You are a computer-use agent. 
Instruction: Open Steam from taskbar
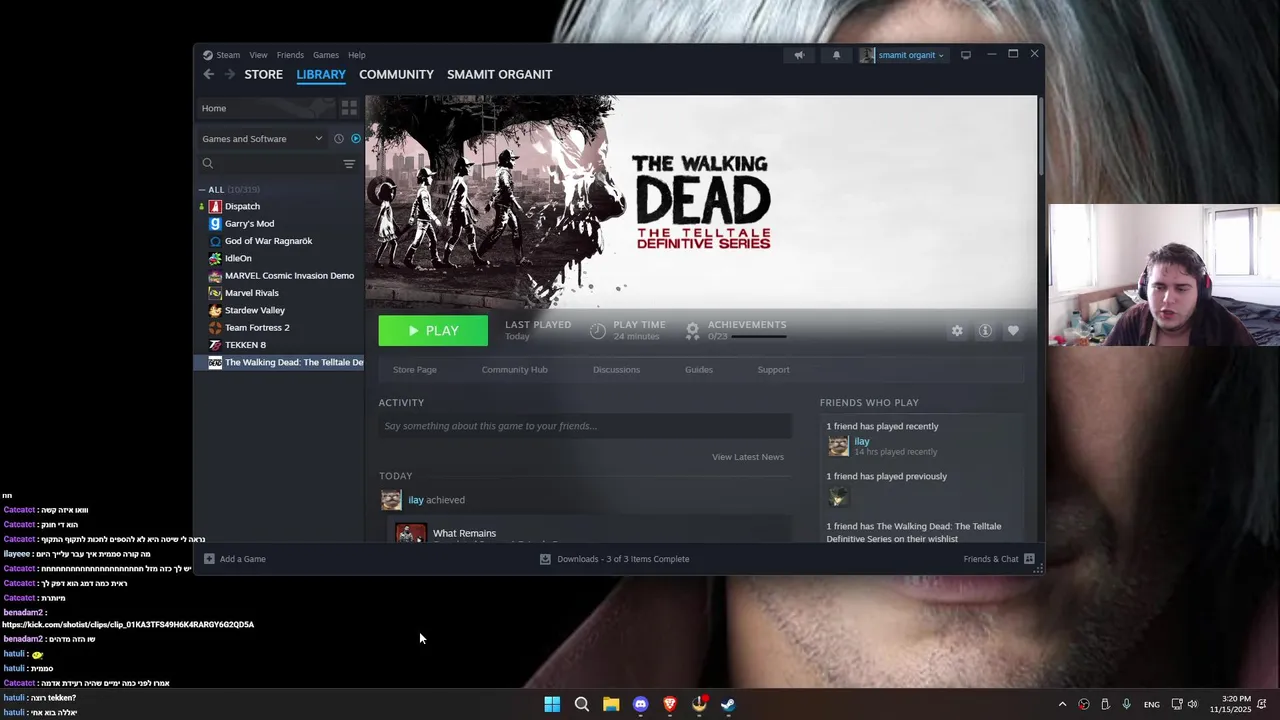pyautogui.click(x=728, y=704)
